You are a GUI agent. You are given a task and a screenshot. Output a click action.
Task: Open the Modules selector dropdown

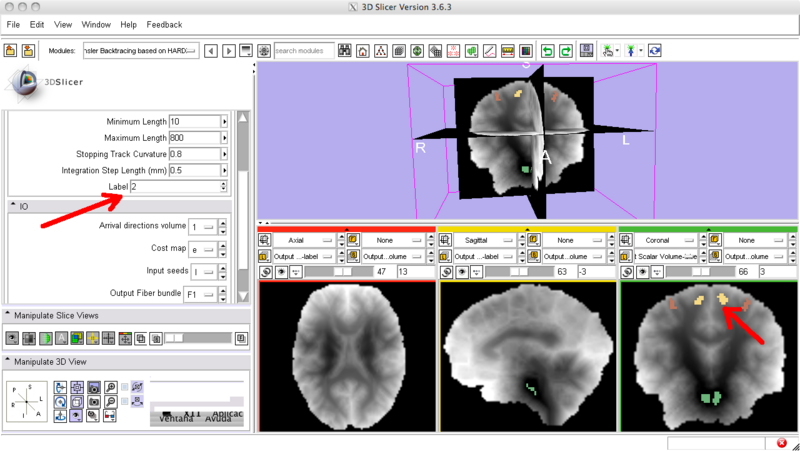point(140,50)
